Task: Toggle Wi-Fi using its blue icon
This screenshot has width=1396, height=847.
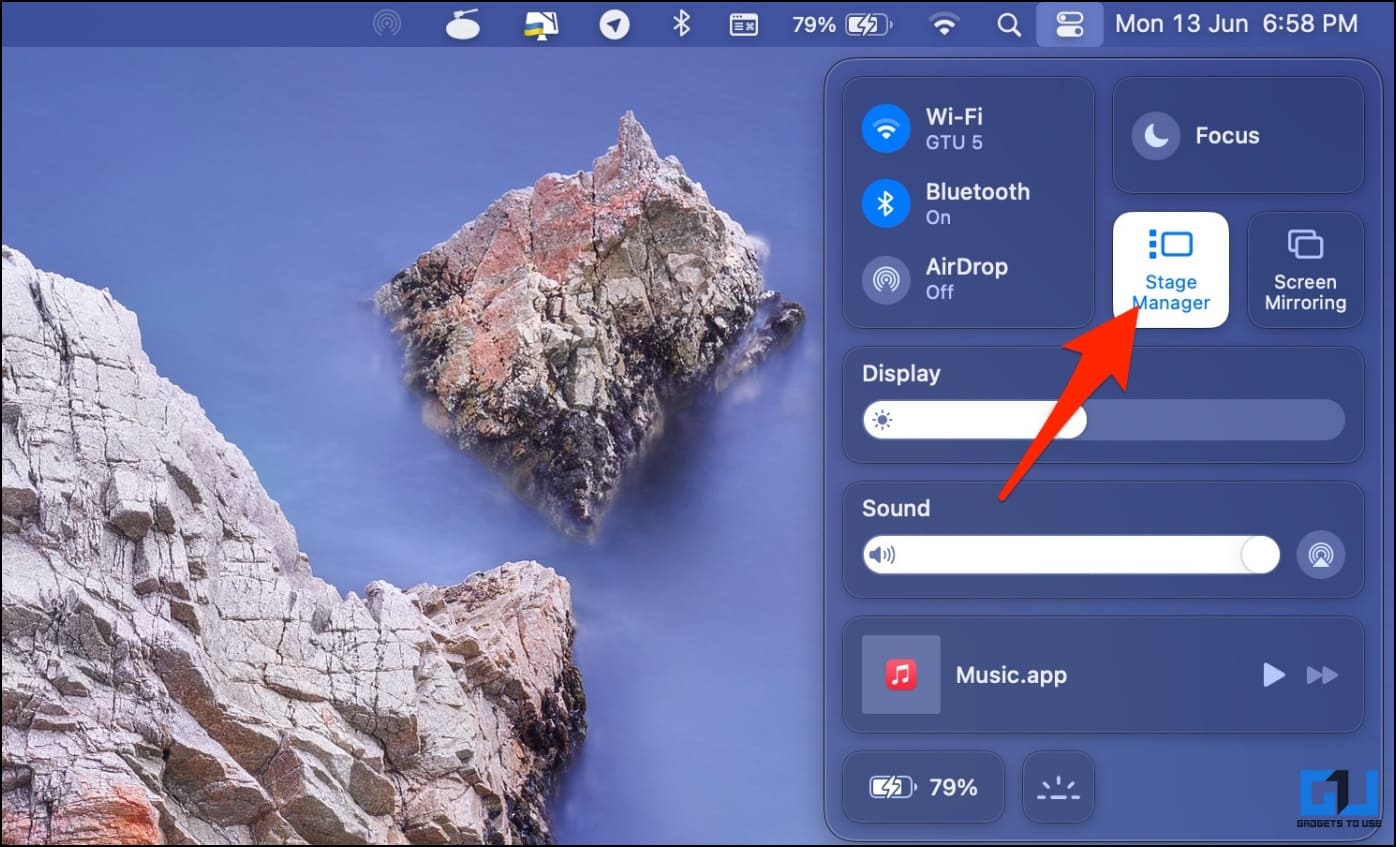Action: tap(885, 129)
